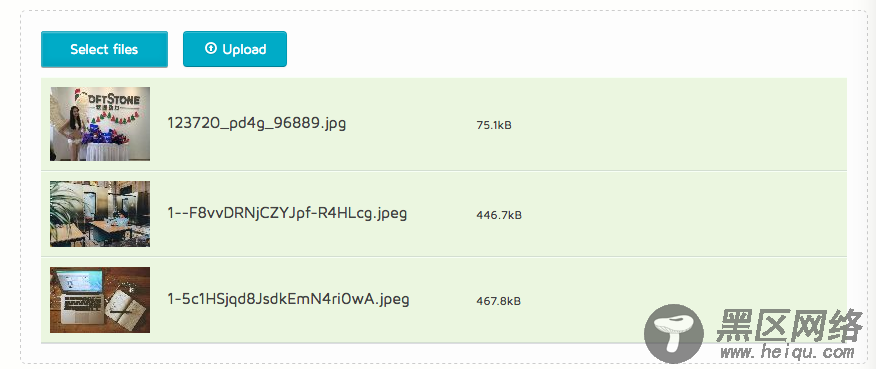
Task: Click the gray mushroom logo icon
Action: point(674,334)
